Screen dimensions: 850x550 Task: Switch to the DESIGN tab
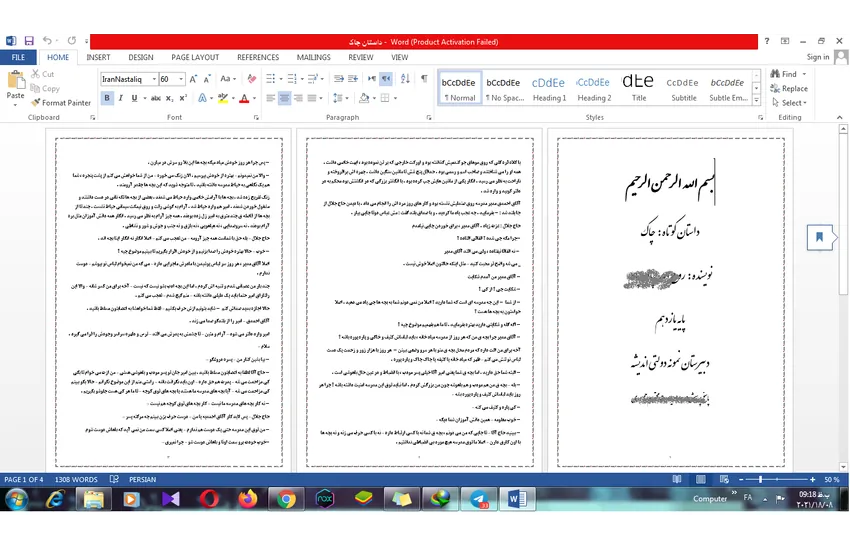pos(141,57)
